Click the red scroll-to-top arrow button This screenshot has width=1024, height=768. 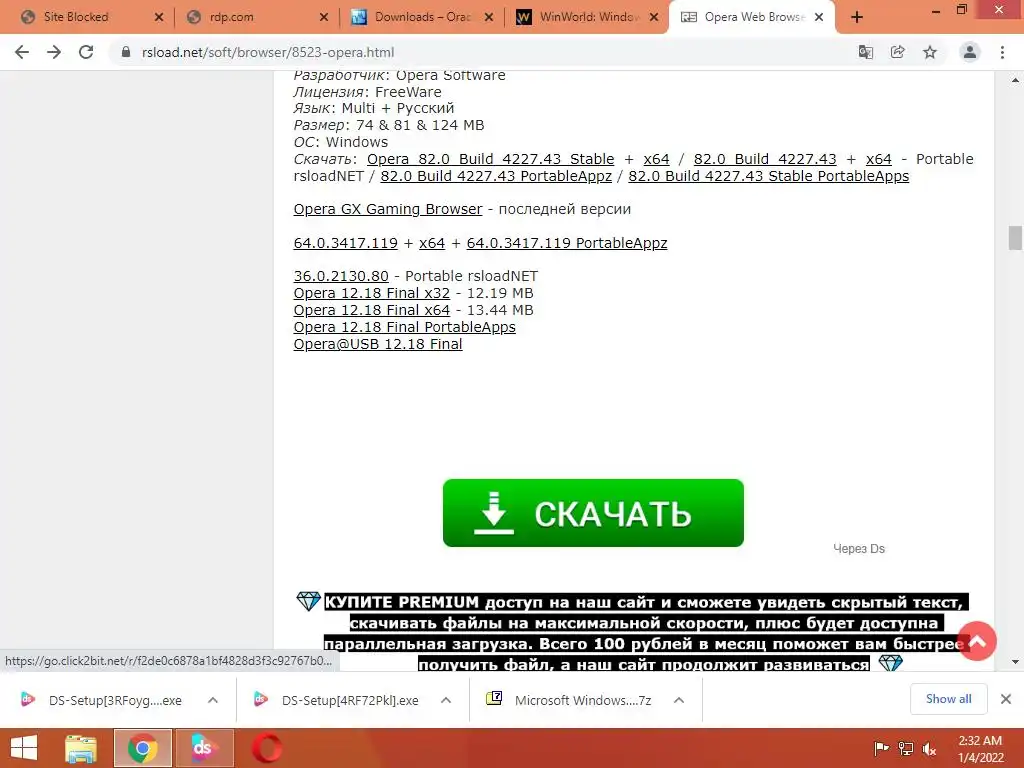pos(977,641)
